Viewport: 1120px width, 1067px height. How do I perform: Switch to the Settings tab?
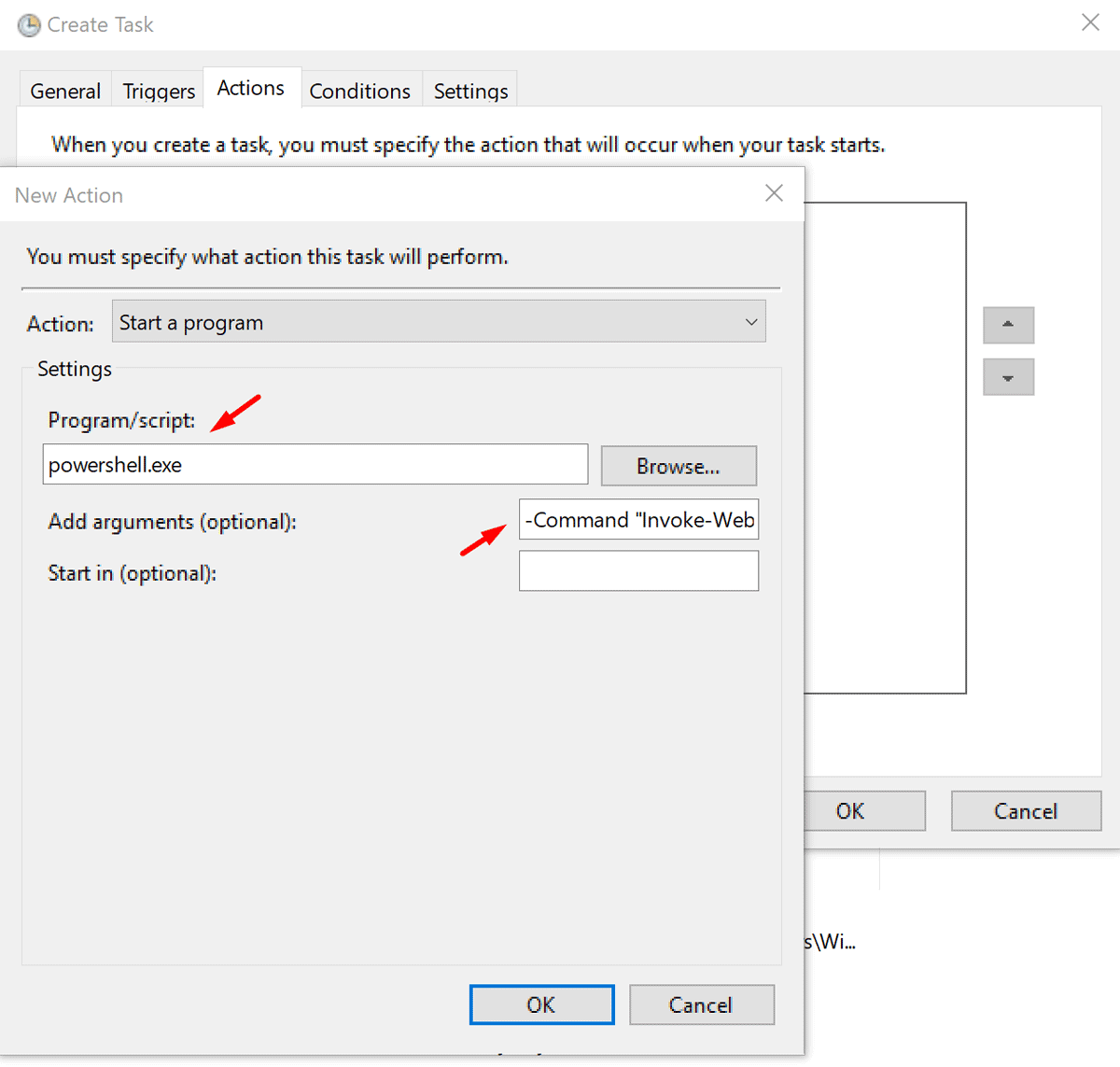click(x=470, y=91)
